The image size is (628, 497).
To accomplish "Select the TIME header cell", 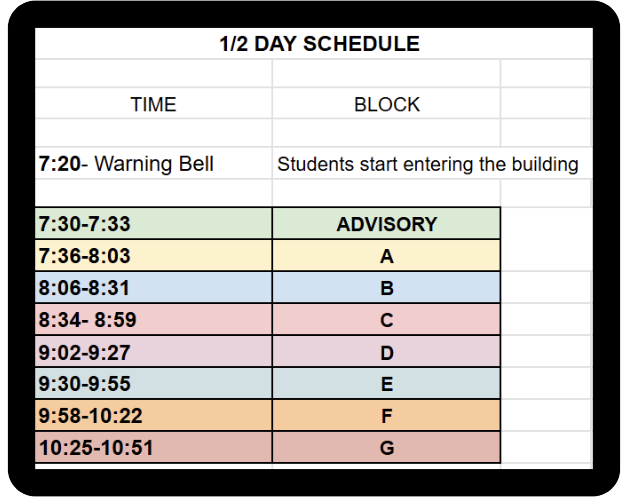I will (x=153, y=104).
